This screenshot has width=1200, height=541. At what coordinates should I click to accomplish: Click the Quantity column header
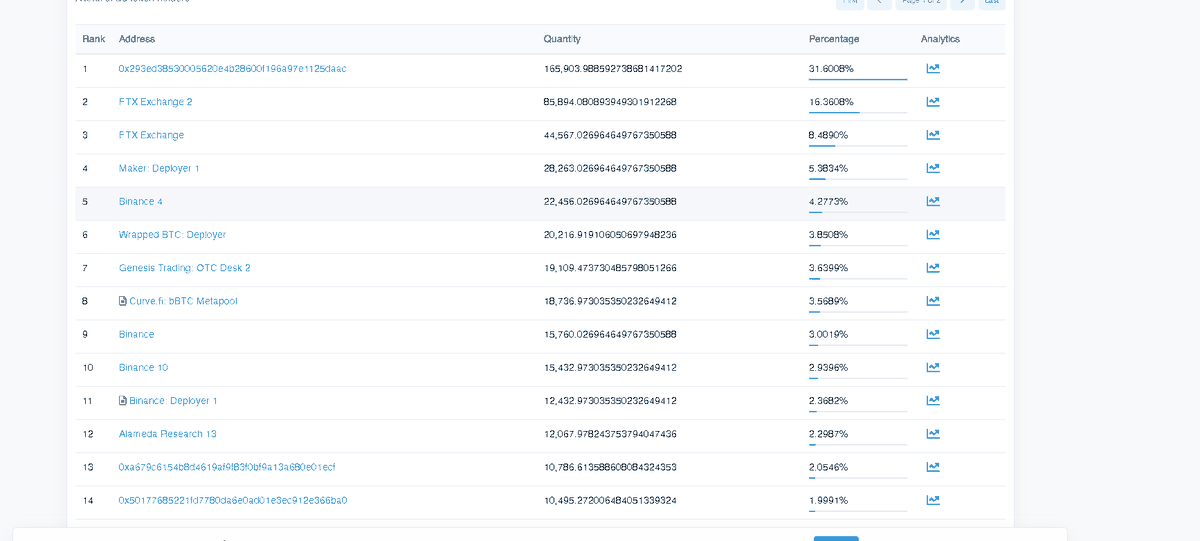tap(562, 39)
